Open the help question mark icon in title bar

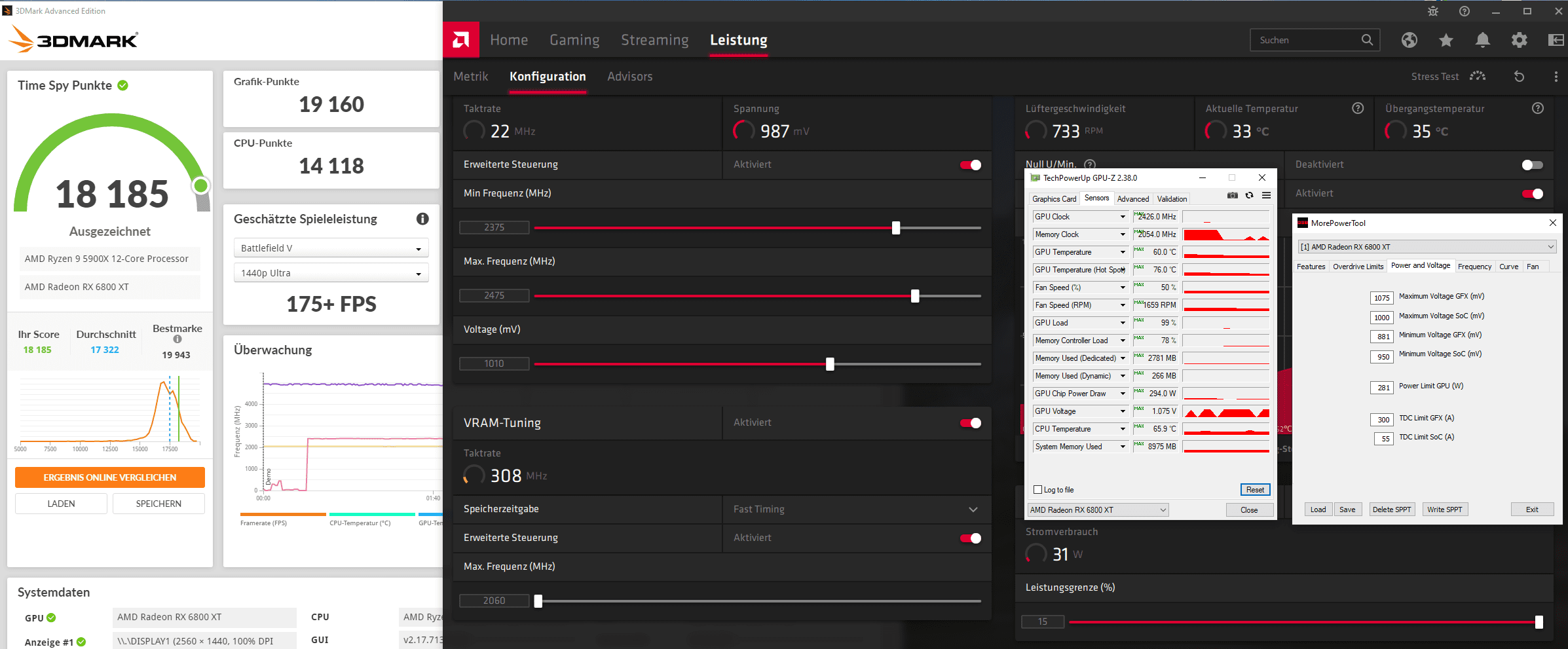coord(1465,11)
